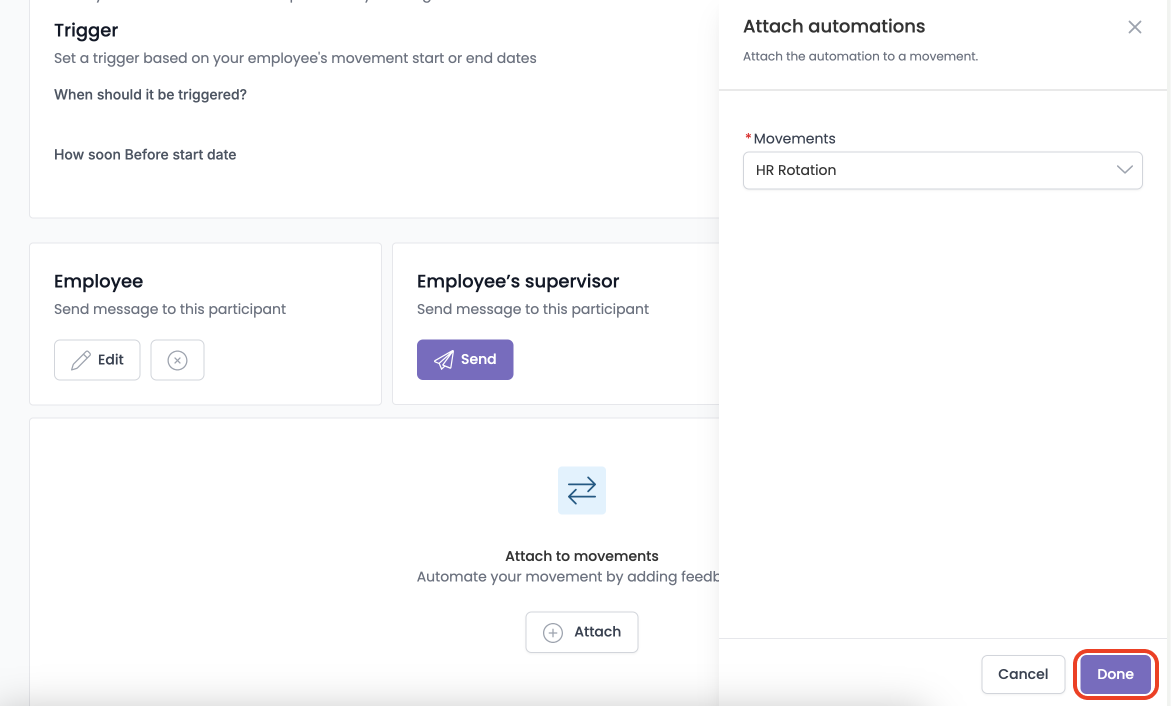Edit the Employee message
The image size is (1171, 706).
[x=97, y=360]
